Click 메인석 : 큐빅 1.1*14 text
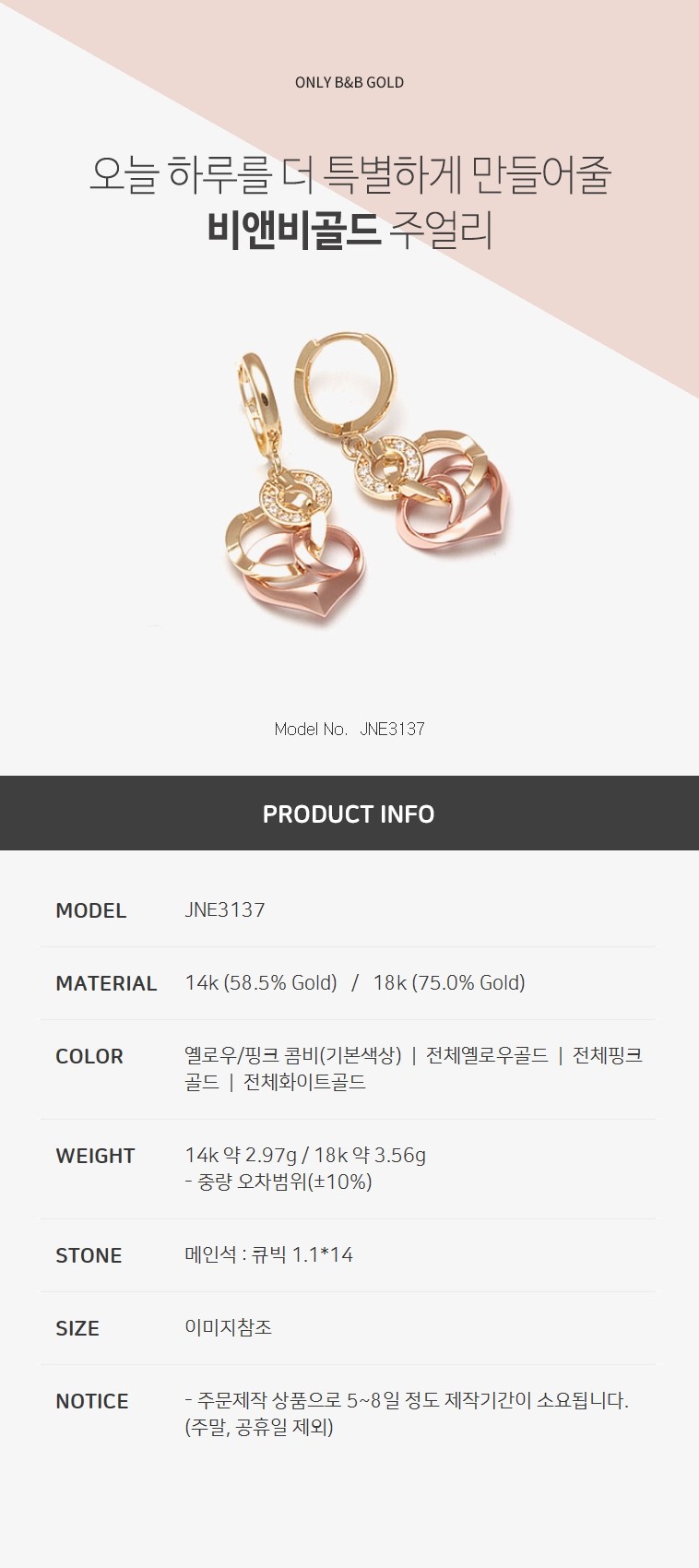The height and width of the screenshot is (1568, 699). [269, 1254]
